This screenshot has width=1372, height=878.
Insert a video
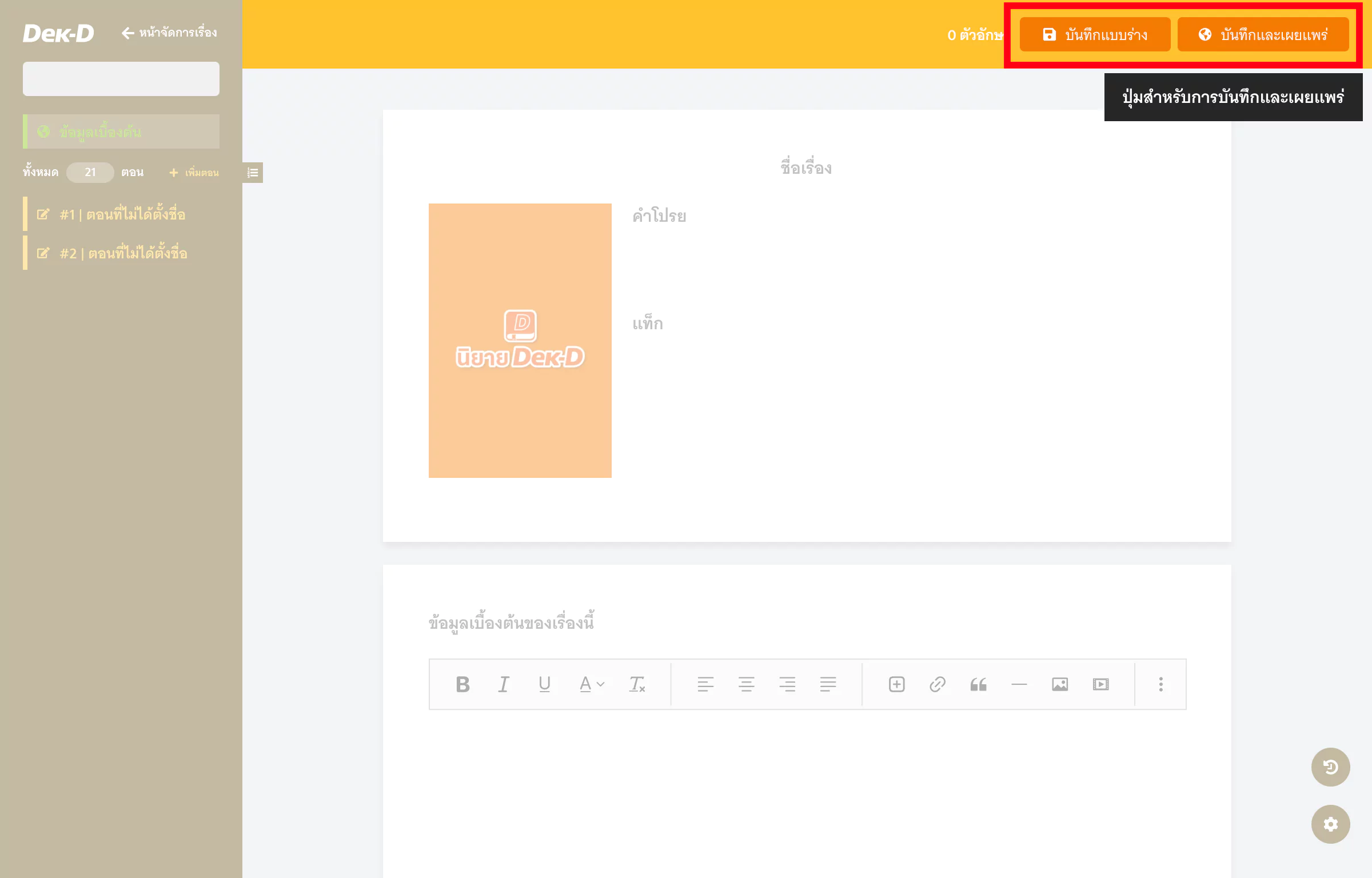(x=1100, y=684)
